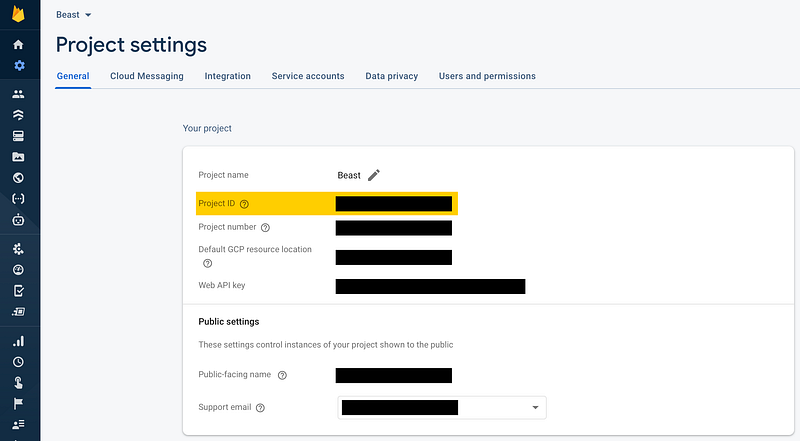Go to Project Overview home icon
The image size is (800, 441).
tap(18, 45)
